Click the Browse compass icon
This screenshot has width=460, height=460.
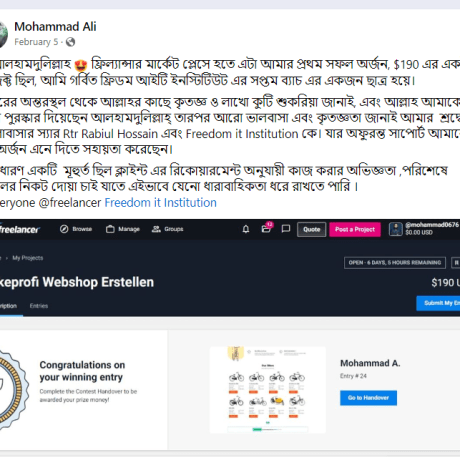point(64,229)
